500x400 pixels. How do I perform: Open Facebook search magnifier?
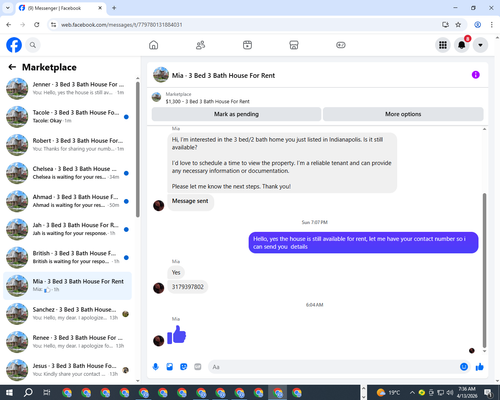tap(33, 45)
